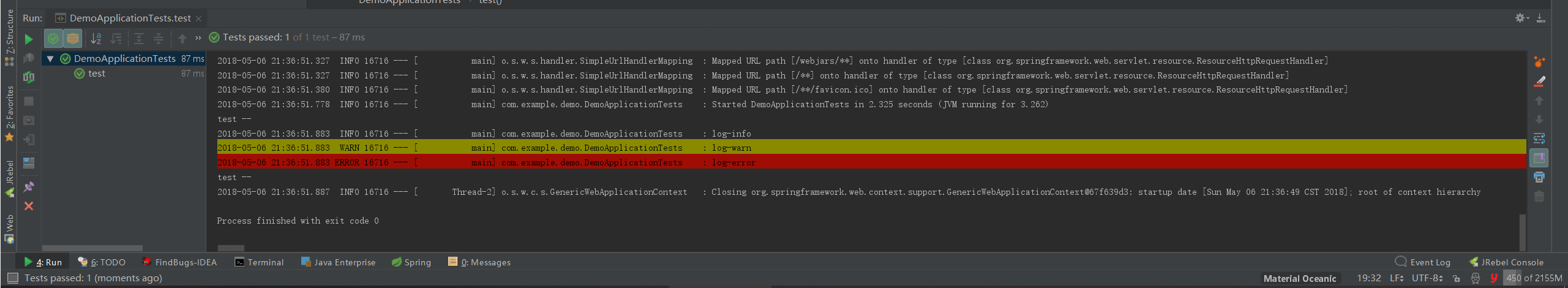
Task: Open JRebel Console
Action: tap(1506, 262)
